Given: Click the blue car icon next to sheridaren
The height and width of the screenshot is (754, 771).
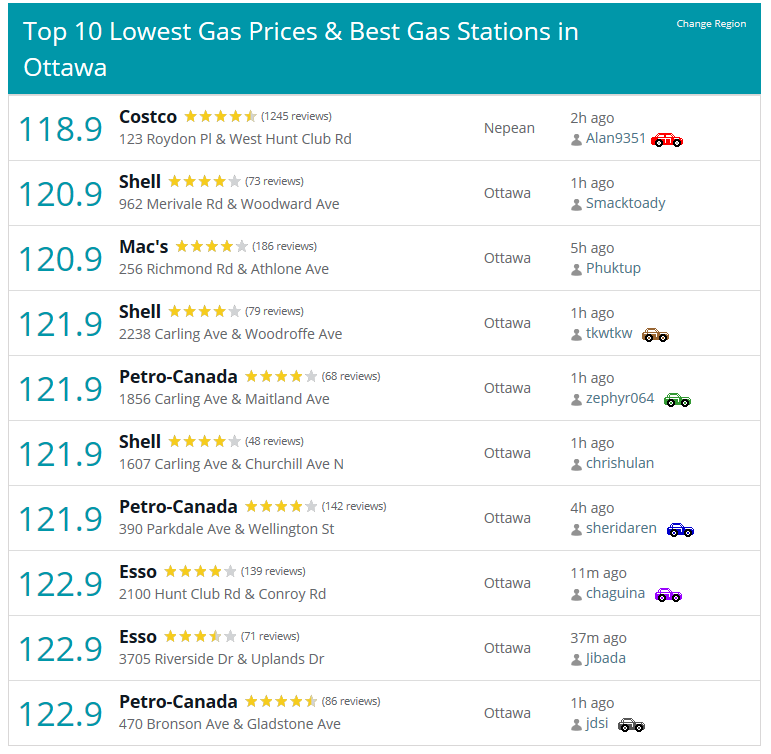Looking at the screenshot, I should tap(680, 530).
